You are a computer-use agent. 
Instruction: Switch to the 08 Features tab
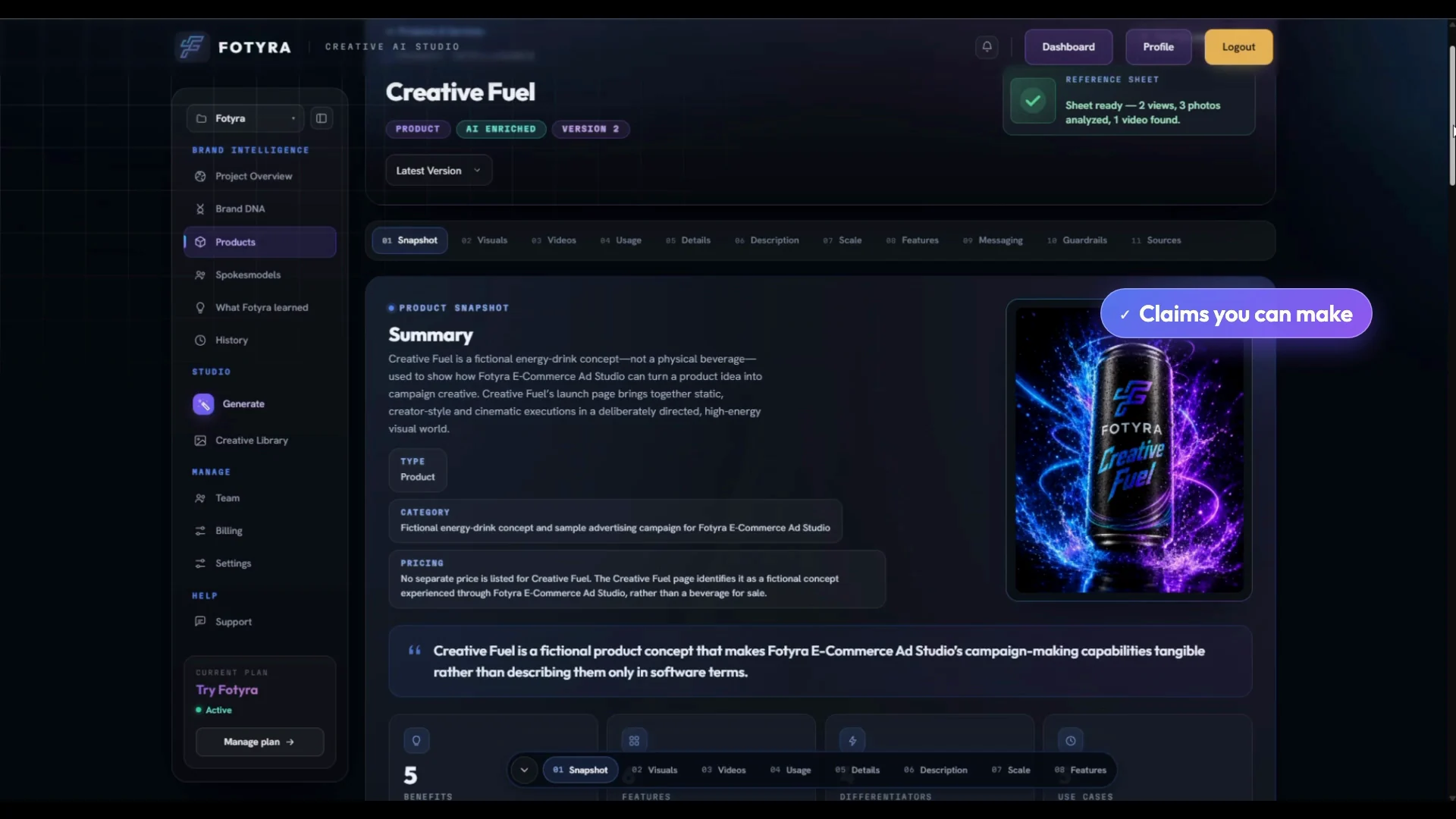pos(912,240)
